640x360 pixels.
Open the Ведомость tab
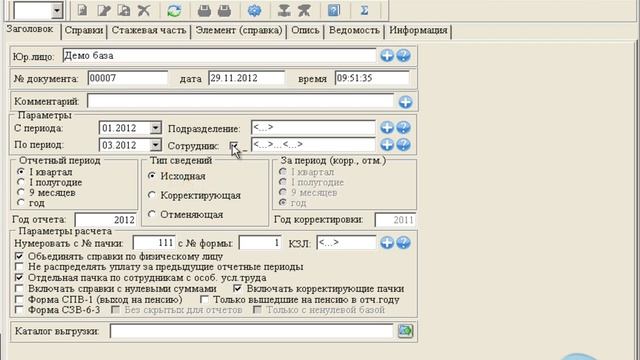coord(354,30)
